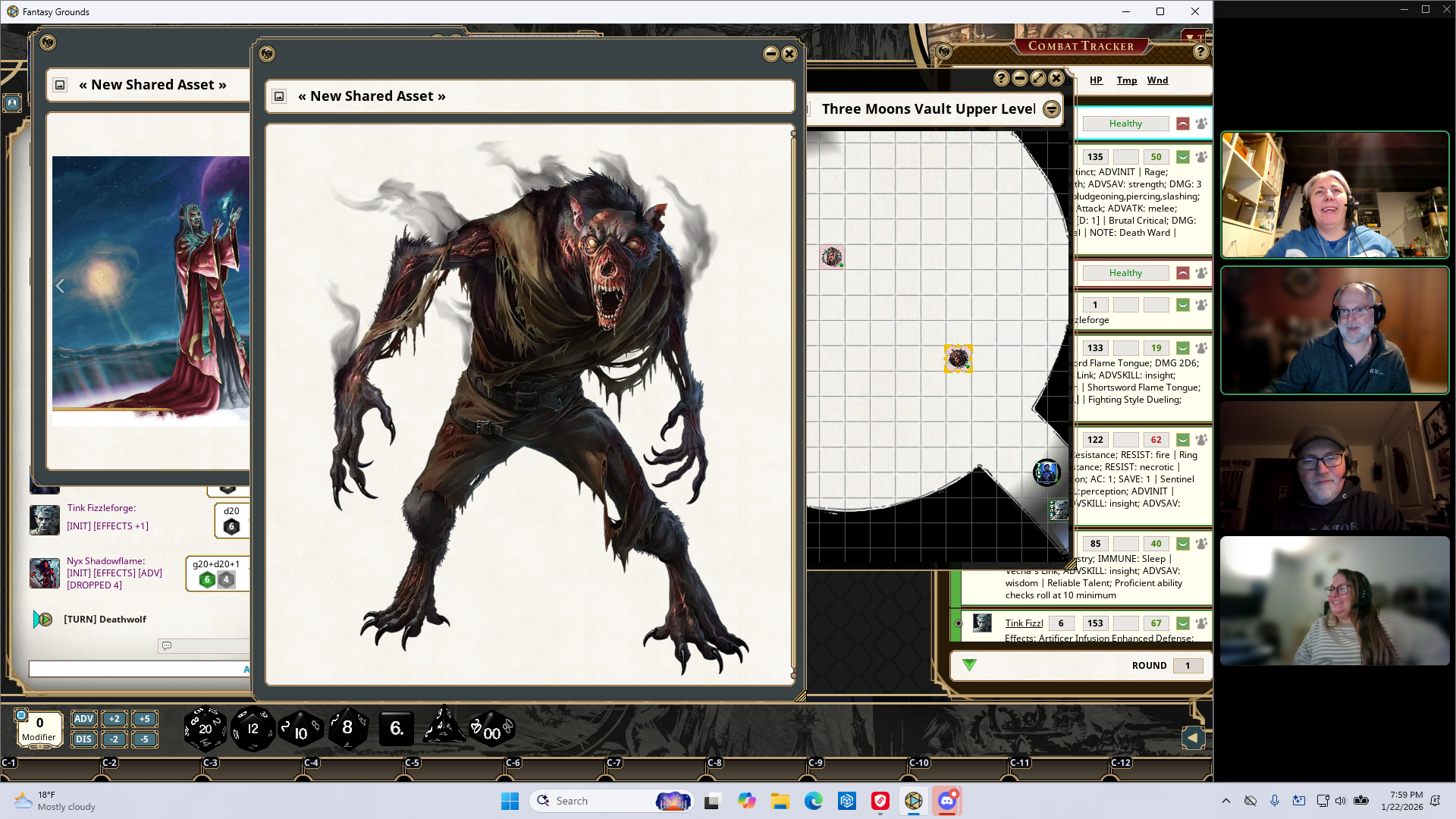Click the Wnd column header

(1156, 80)
